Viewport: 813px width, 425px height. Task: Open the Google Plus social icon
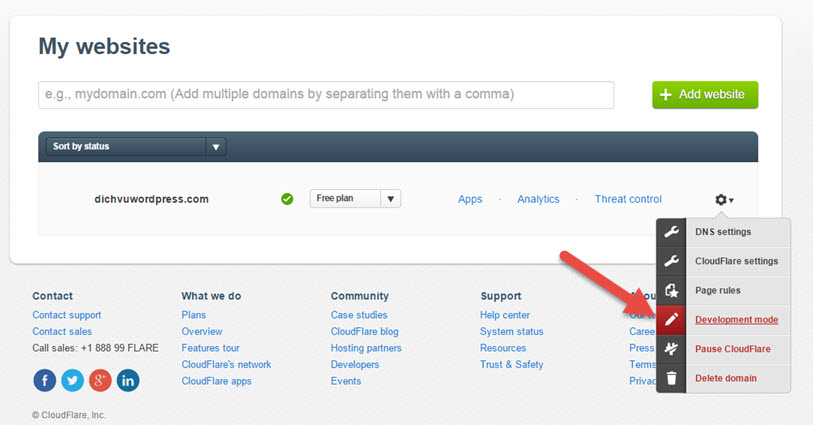[100, 380]
